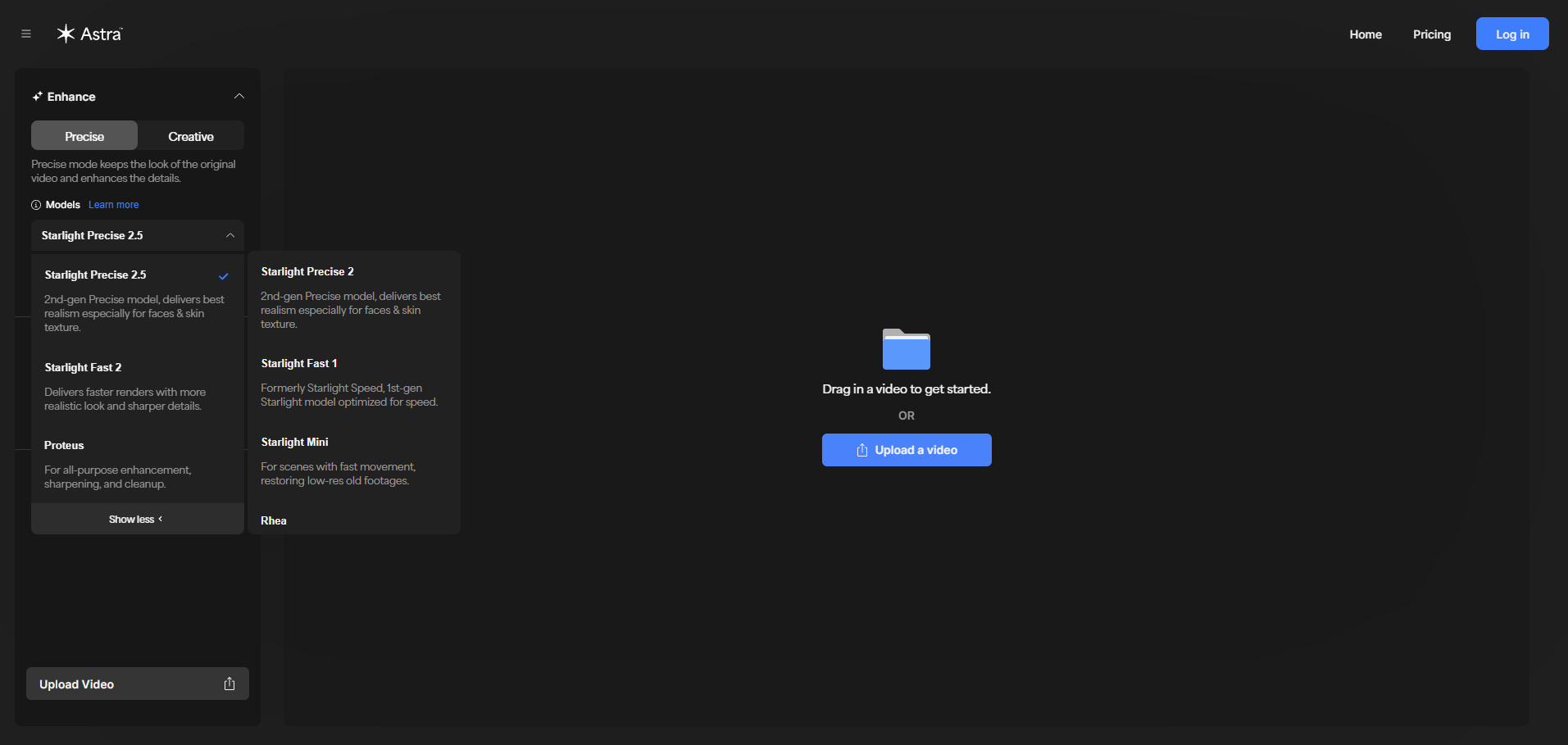The height and width of the screenshot is (745, 1568).
Task: Choose the Starlight Fast 1 model
Action: 353,382
